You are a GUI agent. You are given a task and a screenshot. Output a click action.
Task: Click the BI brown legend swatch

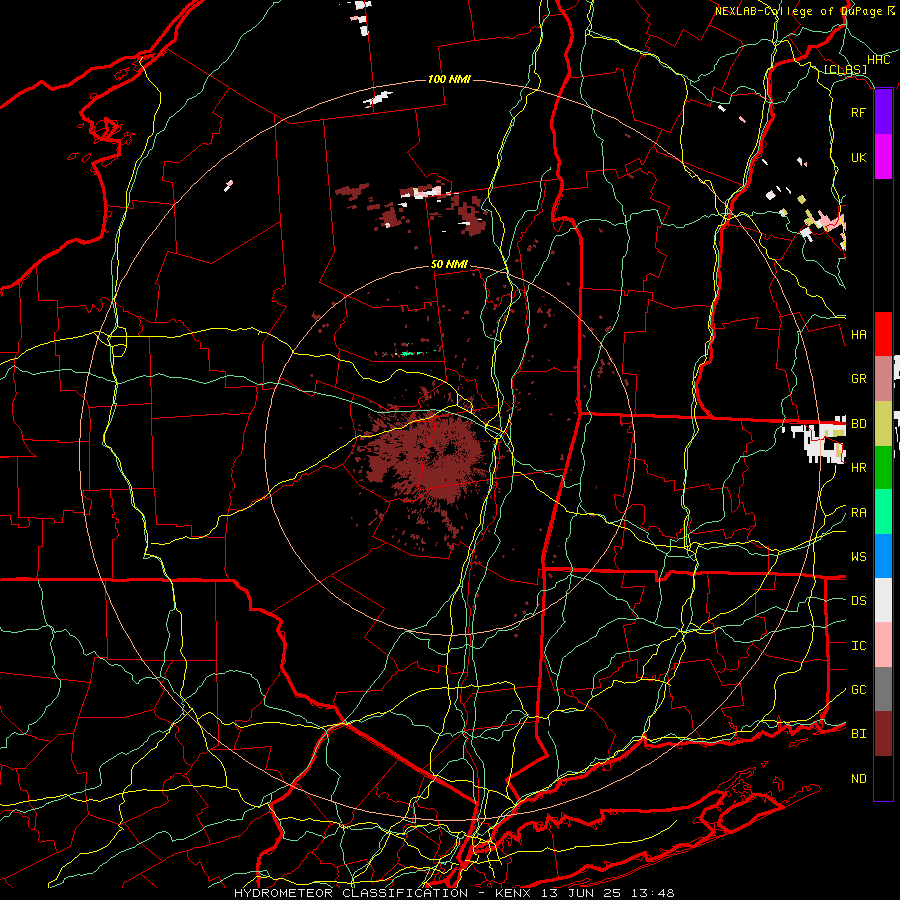(883, 734)
